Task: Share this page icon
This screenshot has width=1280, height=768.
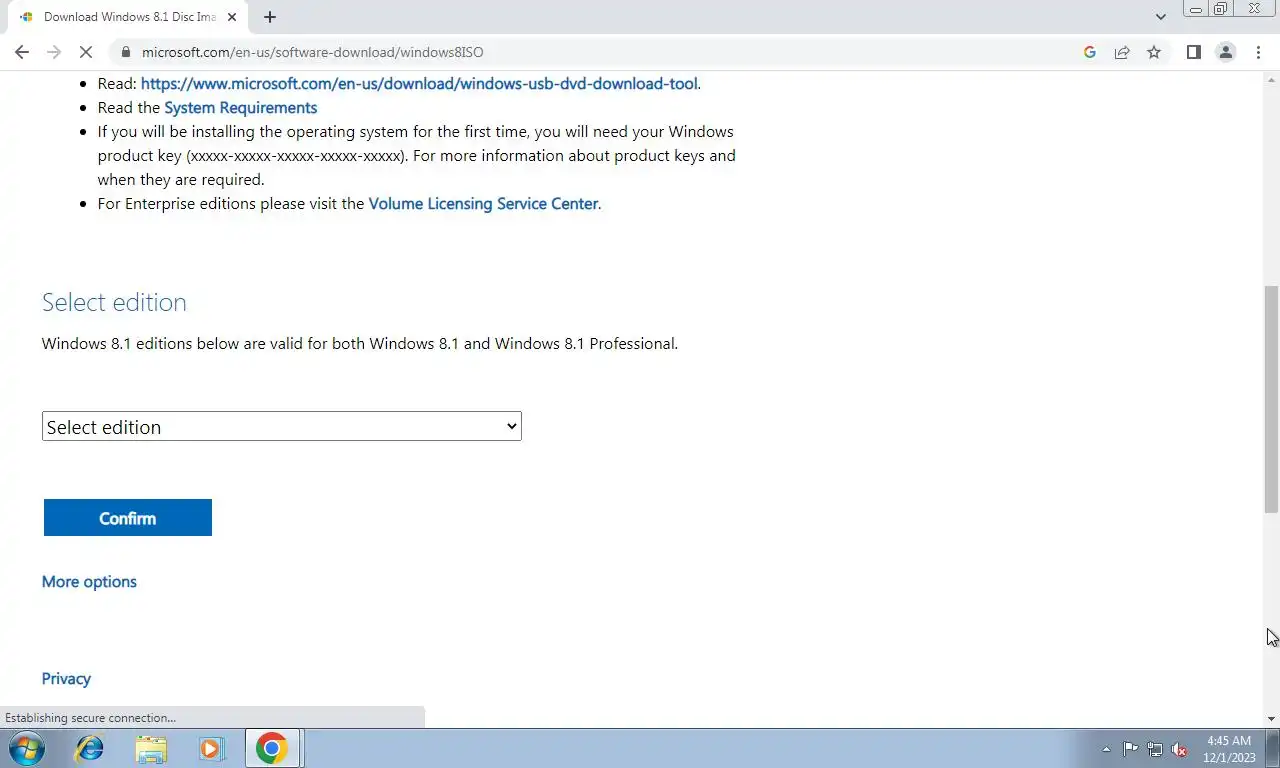Action: (x=1122, y=52)
